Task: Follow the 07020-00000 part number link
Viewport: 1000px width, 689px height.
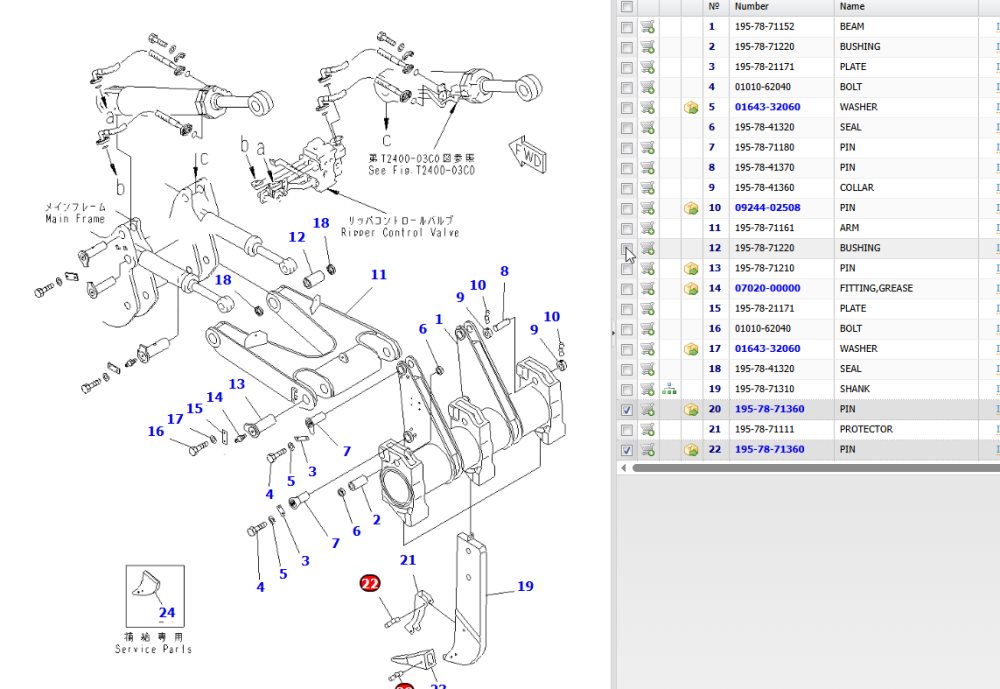Action: (x=767, y=288)
